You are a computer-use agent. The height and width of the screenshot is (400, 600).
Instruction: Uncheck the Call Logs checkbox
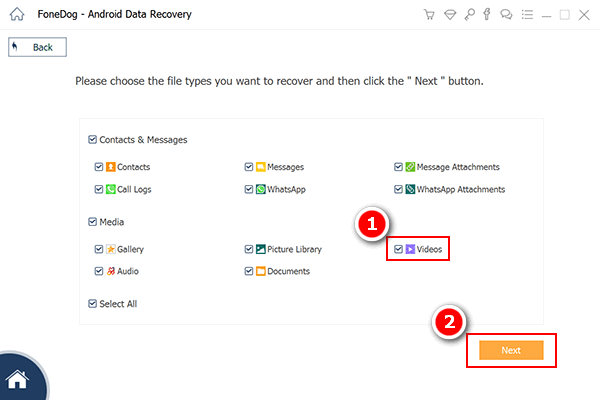click(x=99, y=189)
